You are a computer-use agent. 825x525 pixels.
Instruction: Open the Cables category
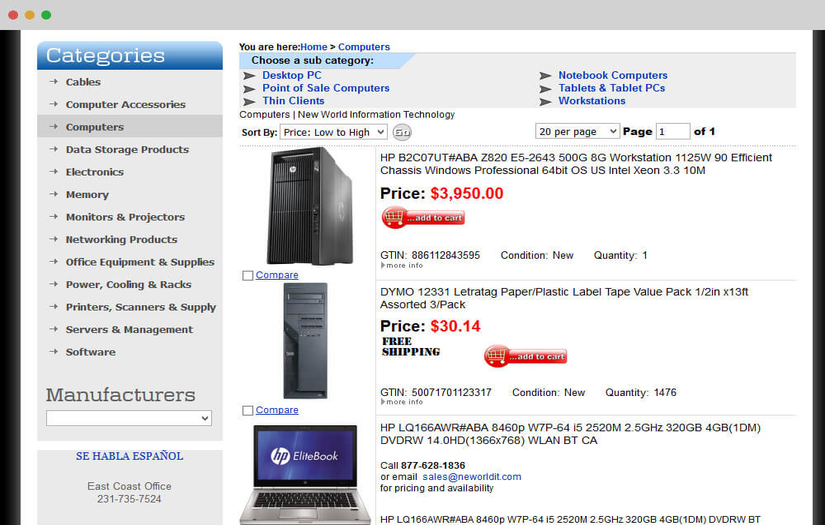pyautogui.click(x=83, y=82)
